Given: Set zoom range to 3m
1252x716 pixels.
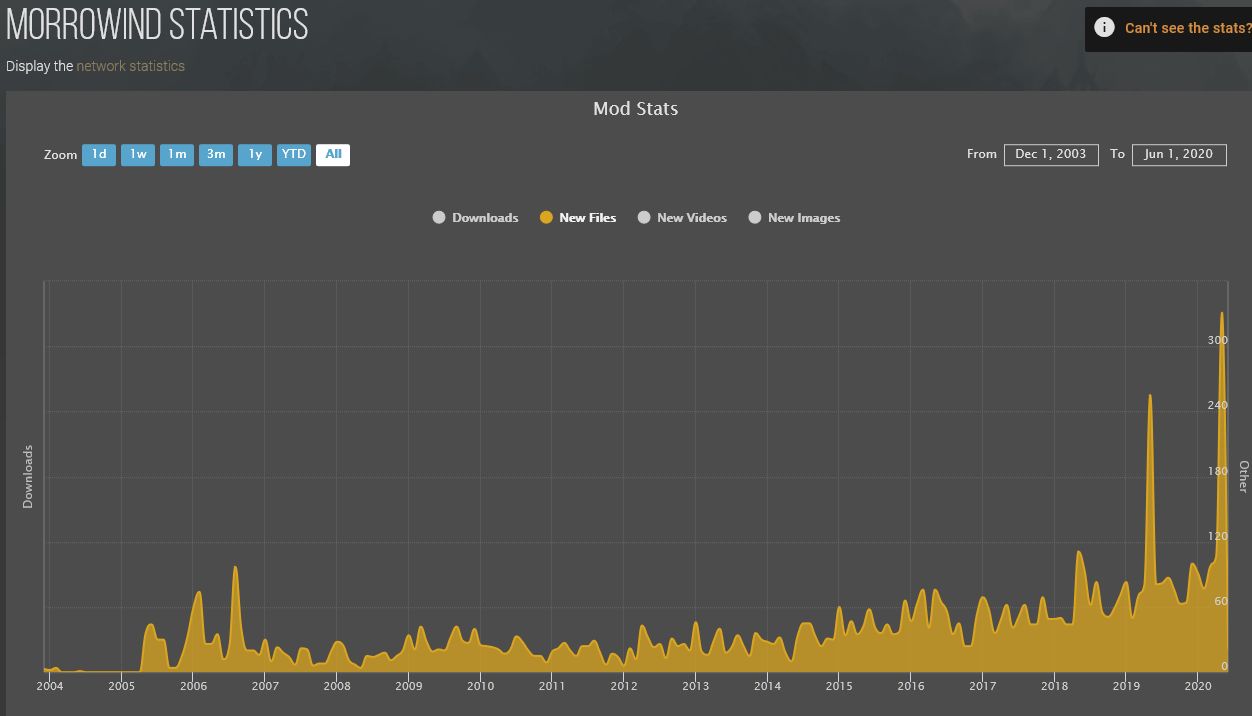Looking at the screenshot, I should [x=216, y=154].
